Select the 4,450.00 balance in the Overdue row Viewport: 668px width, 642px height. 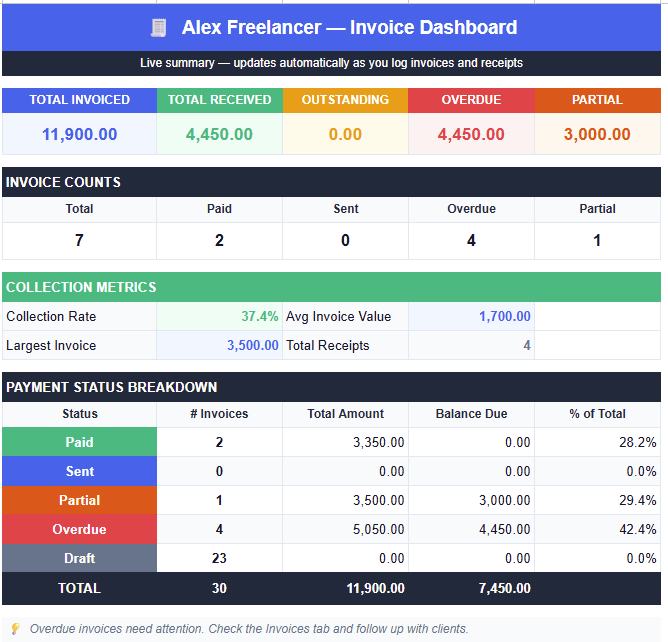pyautogui.click(x=505, y=529)
